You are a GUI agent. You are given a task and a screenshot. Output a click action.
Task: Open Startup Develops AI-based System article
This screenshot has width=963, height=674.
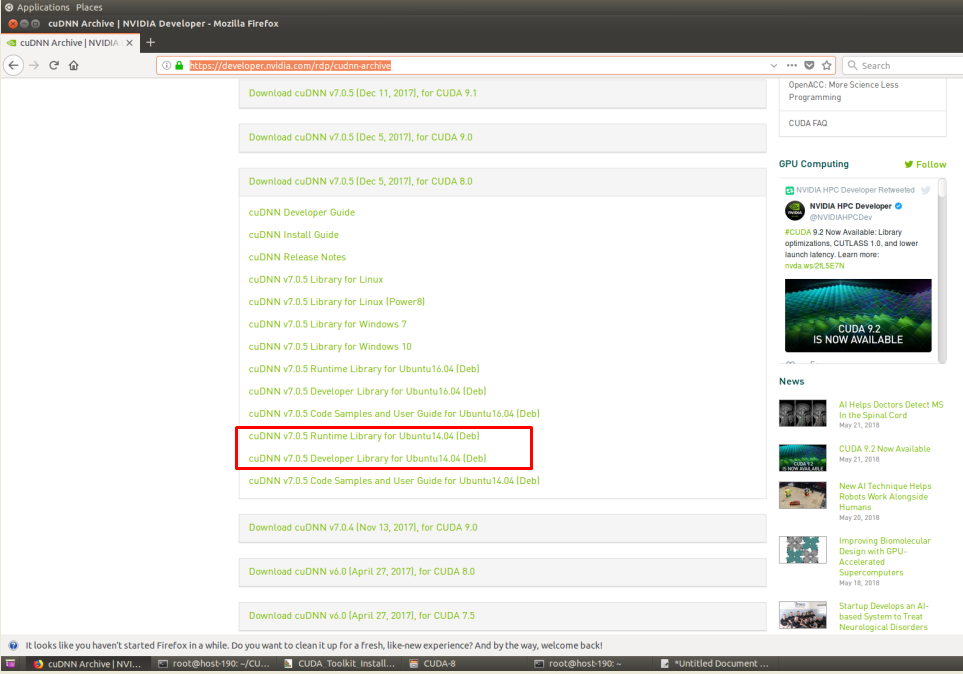(884, 616)
